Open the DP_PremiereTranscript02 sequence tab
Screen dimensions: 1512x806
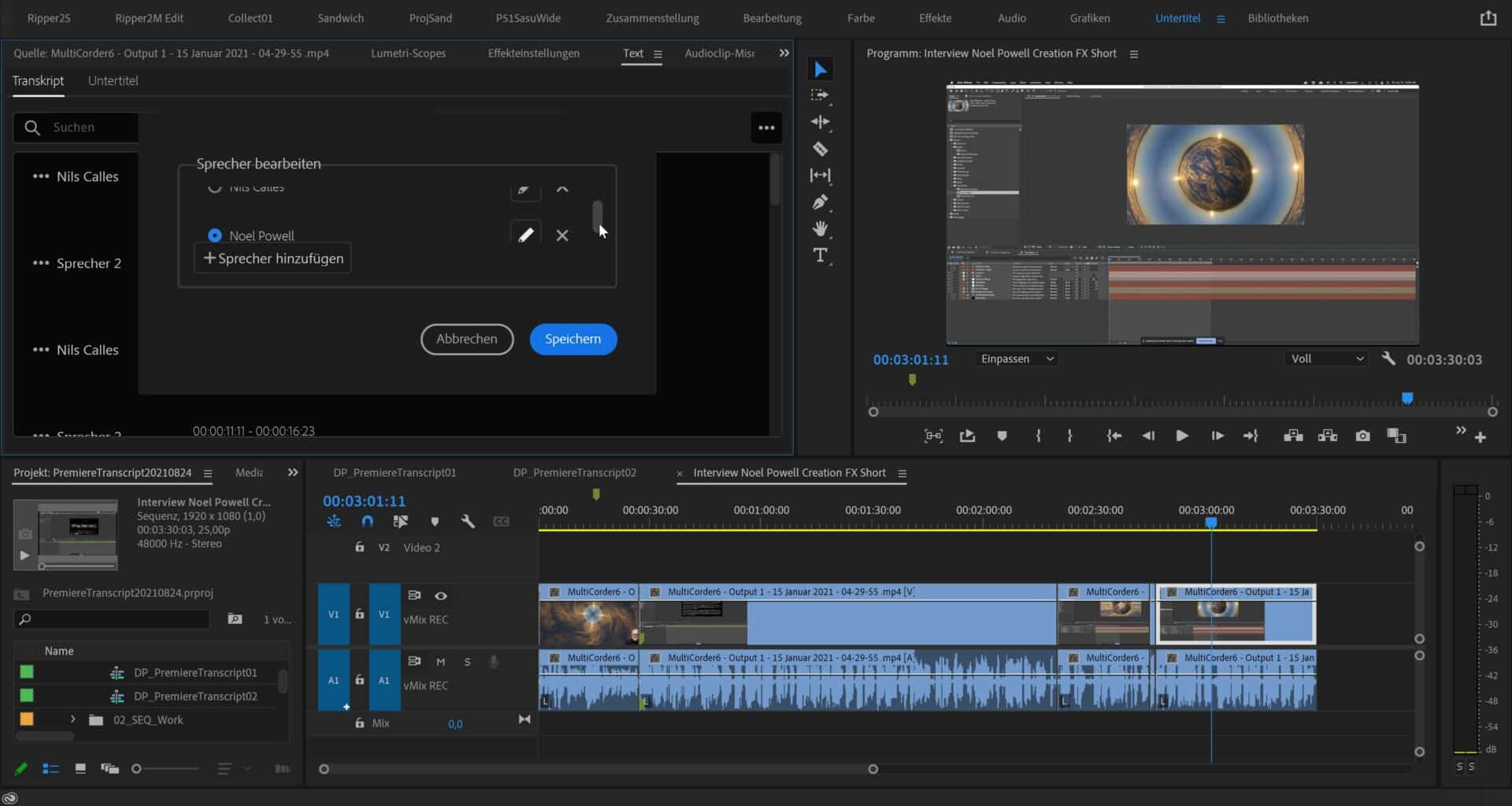[x=574, y=473]
